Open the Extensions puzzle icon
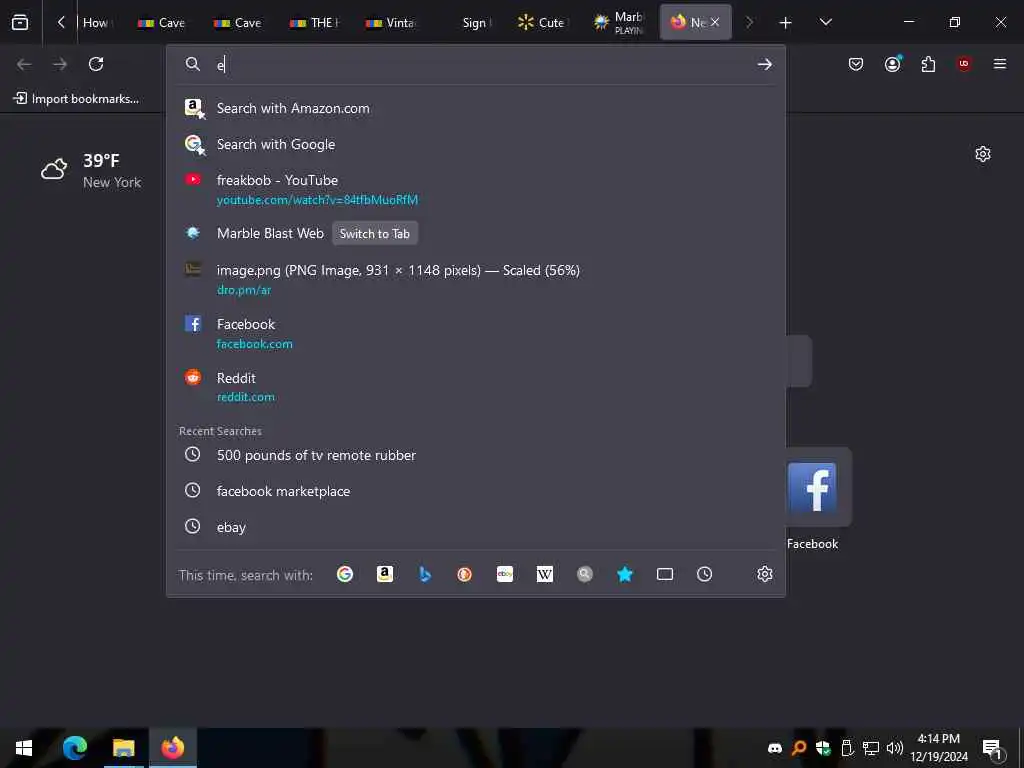1024x768 pixels. pos(928,64)
